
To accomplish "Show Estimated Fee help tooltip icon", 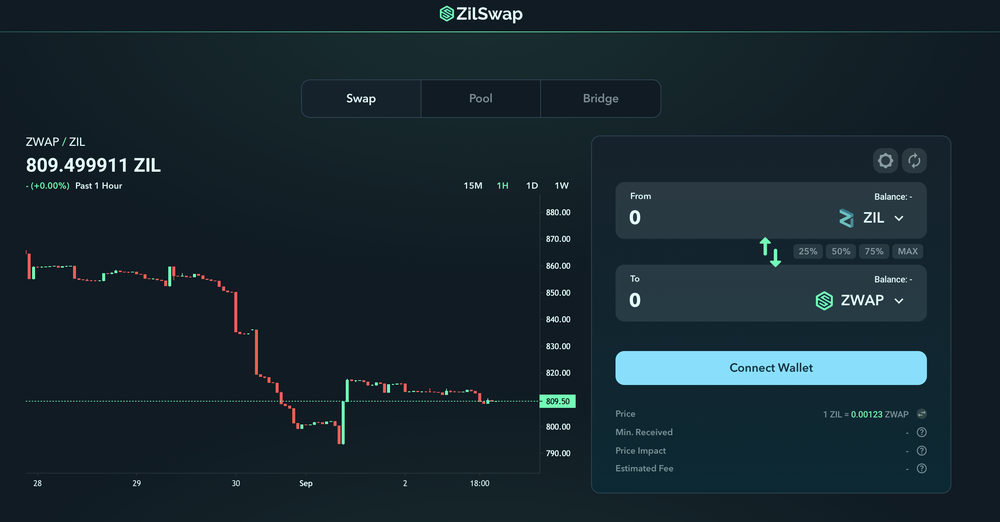I will click(922, 468).
